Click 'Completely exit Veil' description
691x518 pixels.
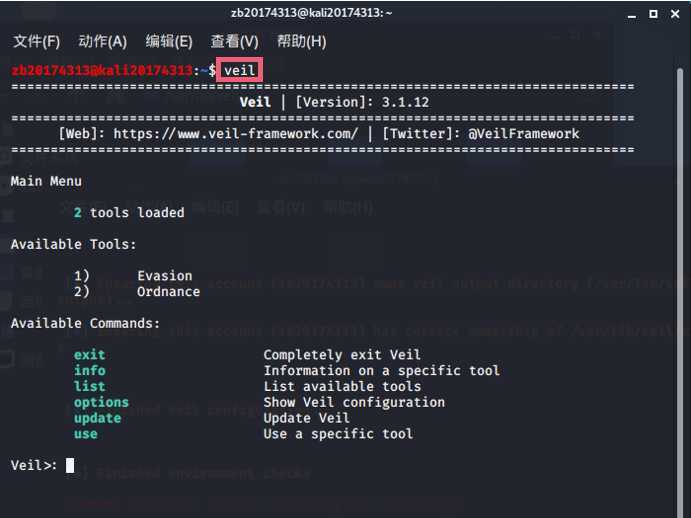342,354
